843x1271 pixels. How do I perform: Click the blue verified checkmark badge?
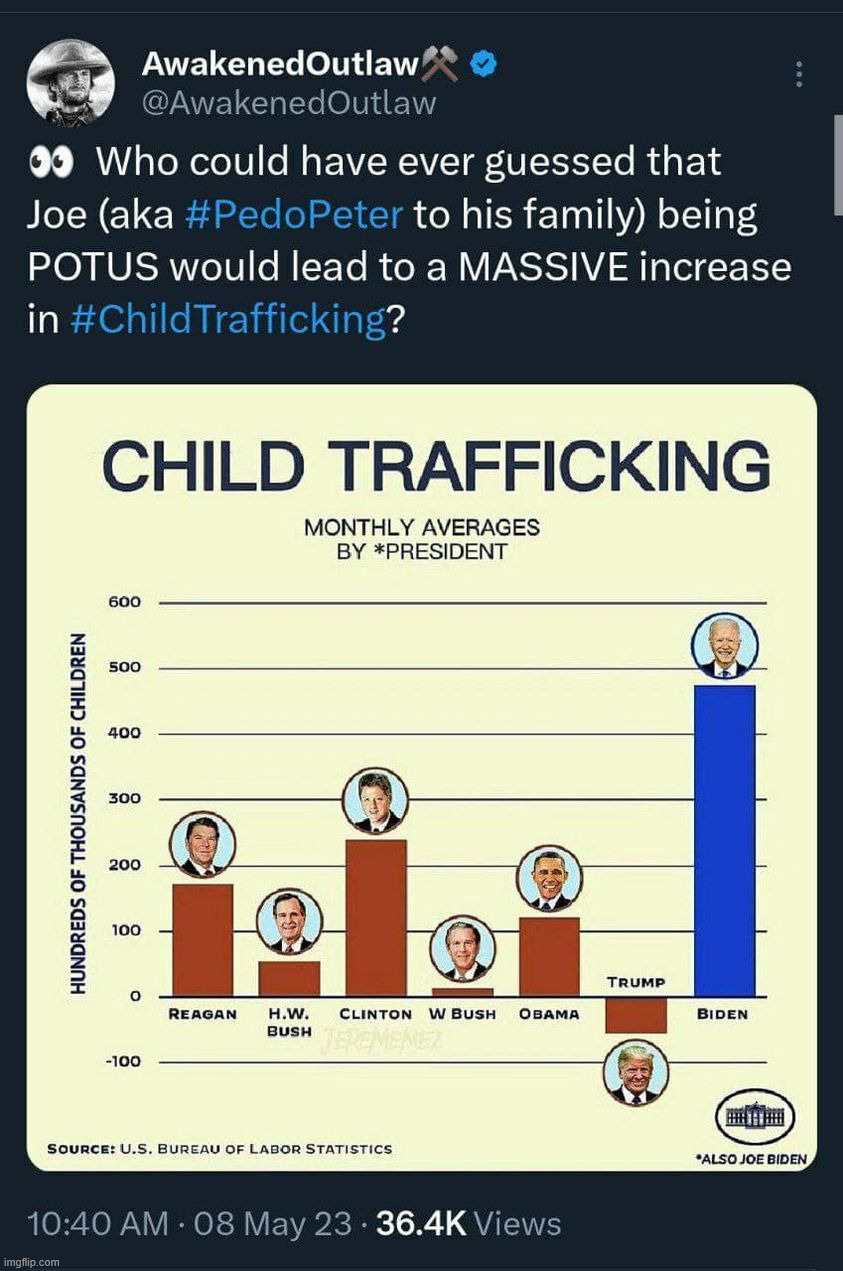point(485,65)
